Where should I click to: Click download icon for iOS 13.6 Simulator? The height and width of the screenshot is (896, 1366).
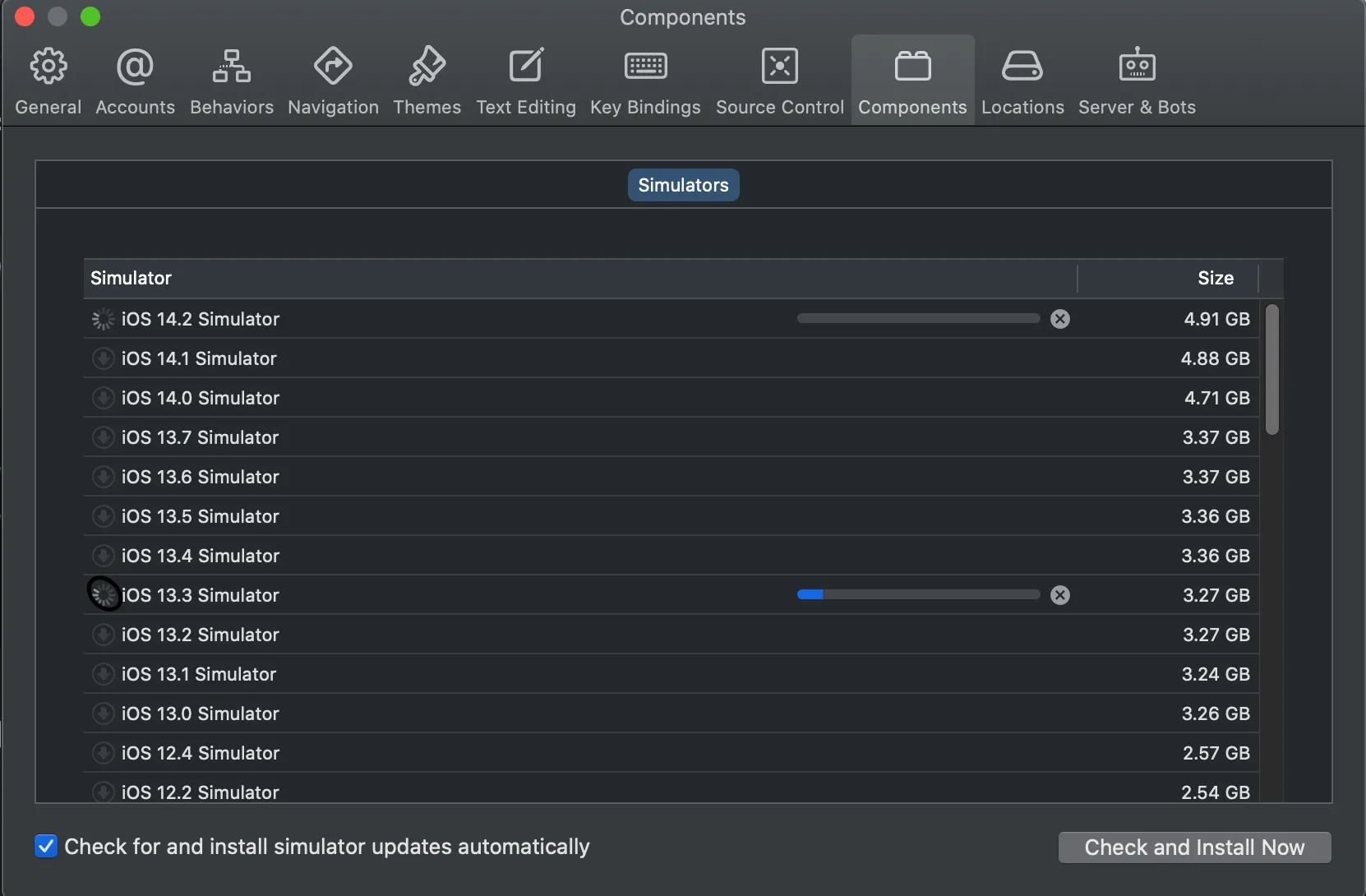click(103, 477)
